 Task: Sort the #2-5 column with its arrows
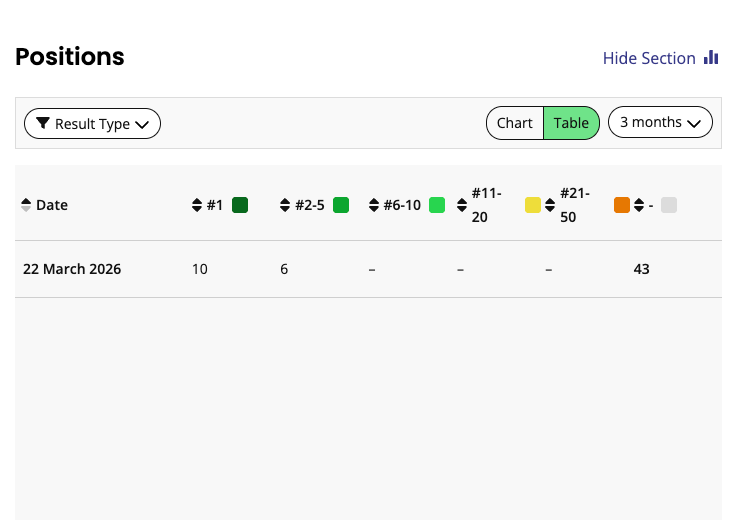tap(285, 205)
